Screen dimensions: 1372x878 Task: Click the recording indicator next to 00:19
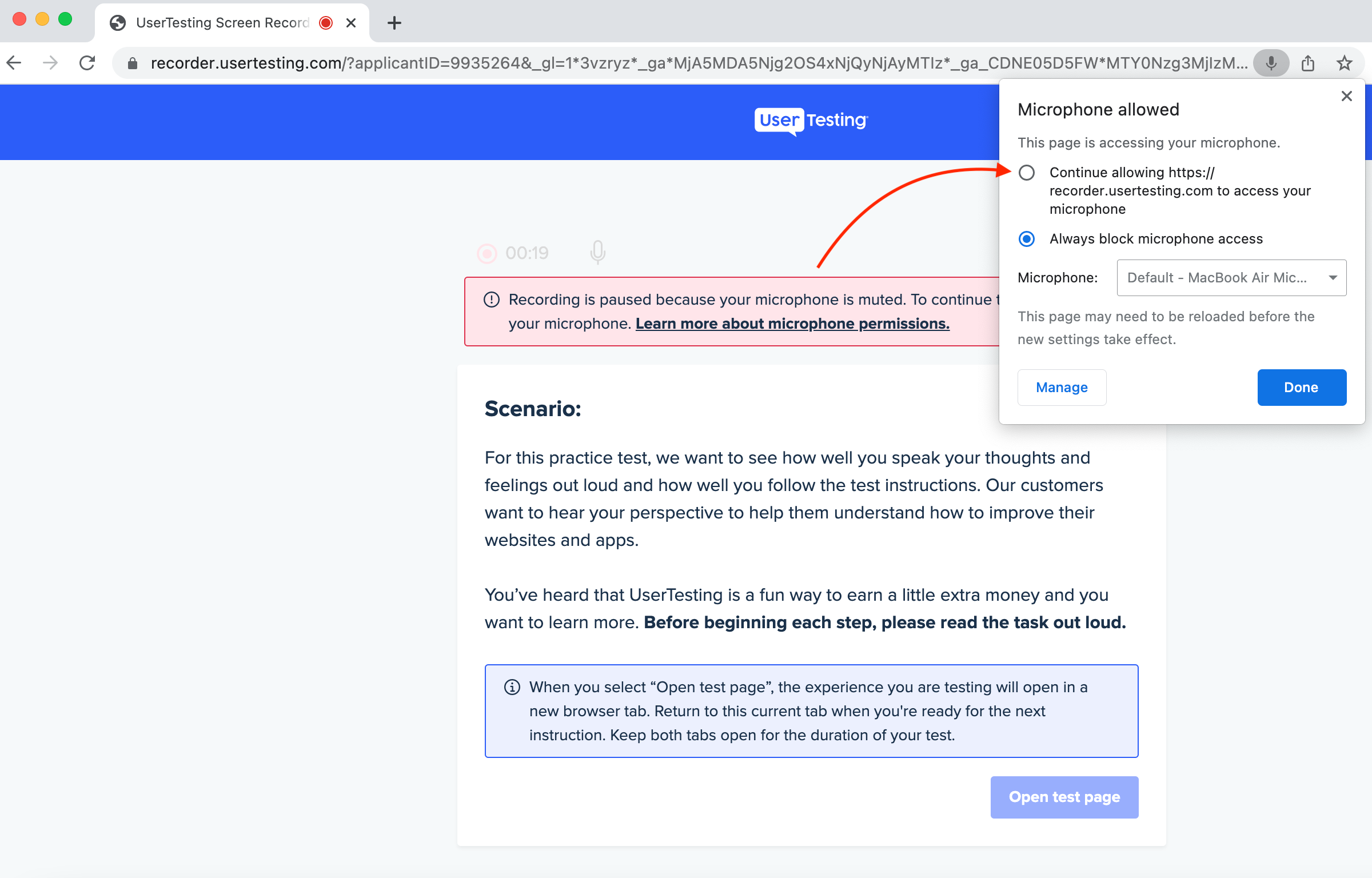487,253
